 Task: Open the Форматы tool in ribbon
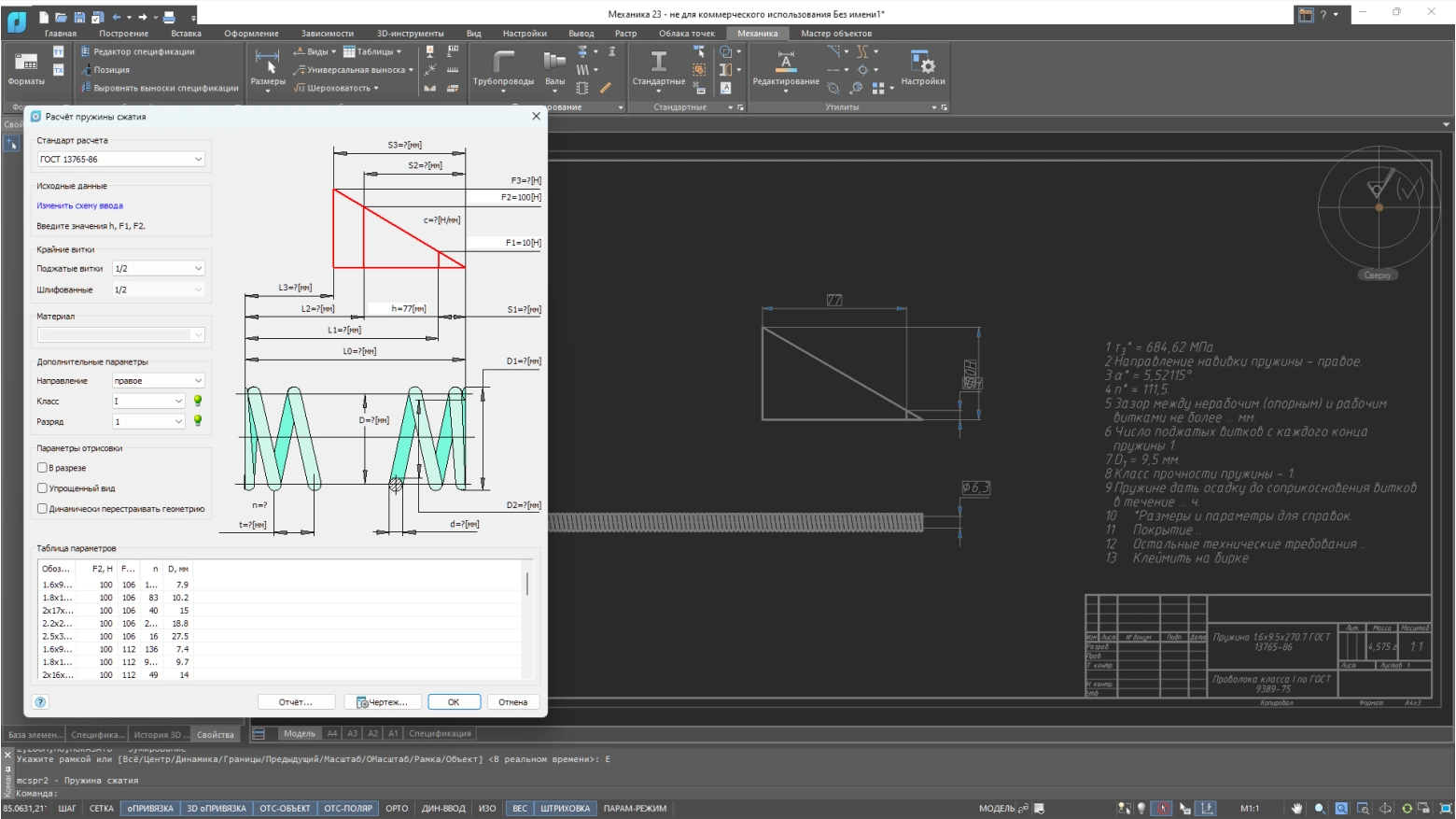(26, 68)
